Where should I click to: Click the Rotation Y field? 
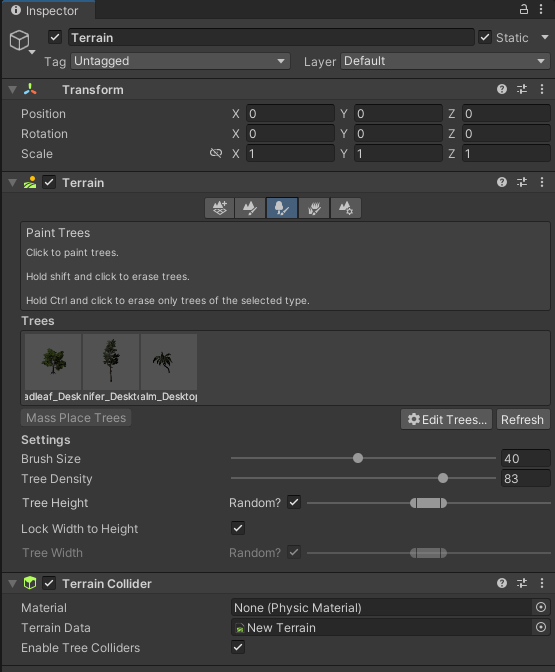pyautogui.click(x=398, y=134)
